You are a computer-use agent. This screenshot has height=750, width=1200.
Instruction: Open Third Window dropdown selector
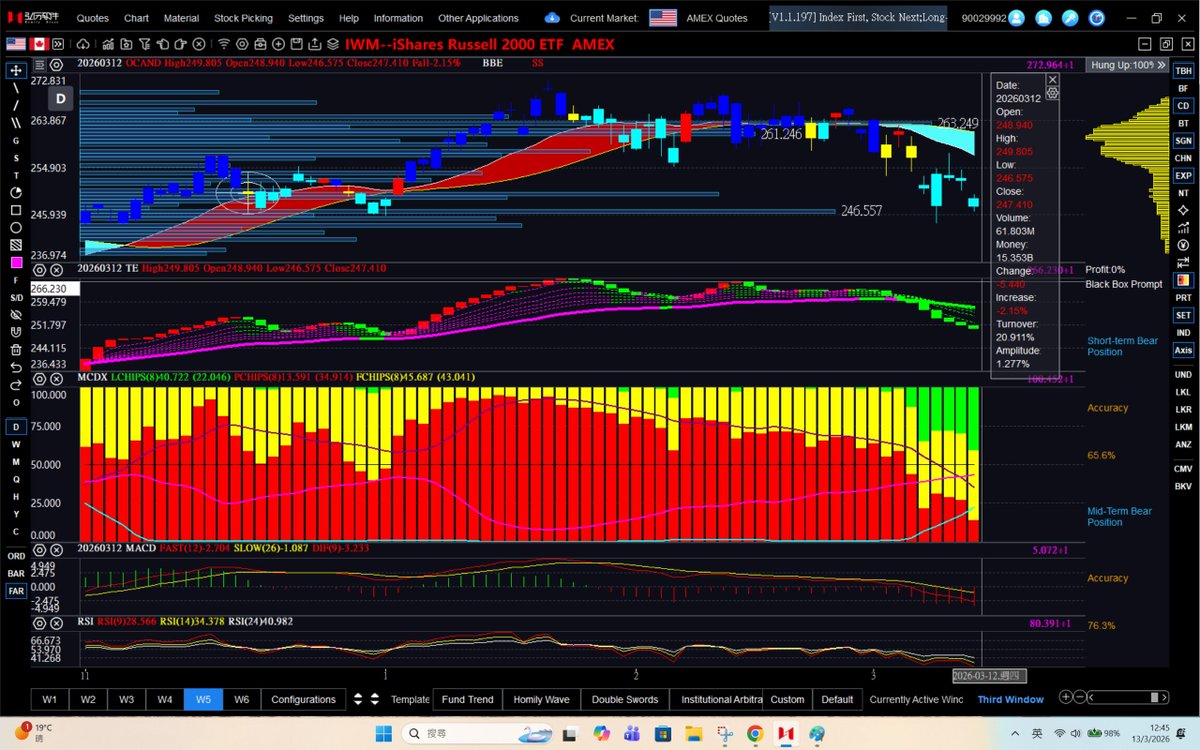(x=1010, y=699)
